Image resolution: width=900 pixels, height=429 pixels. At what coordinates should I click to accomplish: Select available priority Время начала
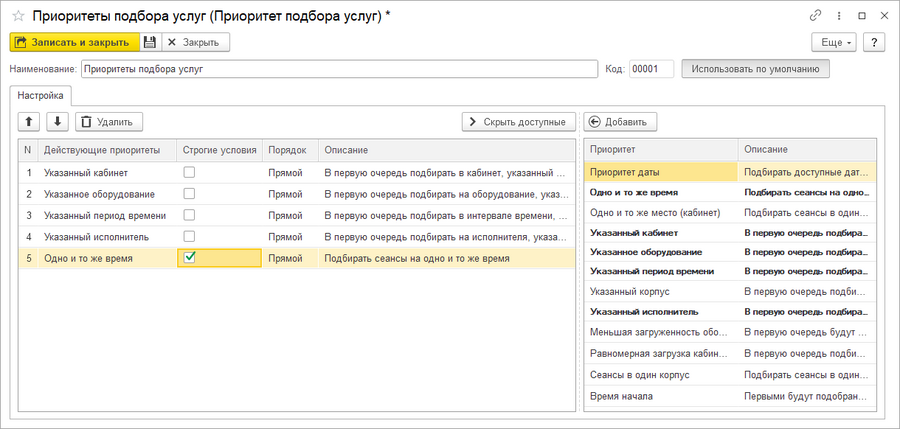tap(730, 396)
